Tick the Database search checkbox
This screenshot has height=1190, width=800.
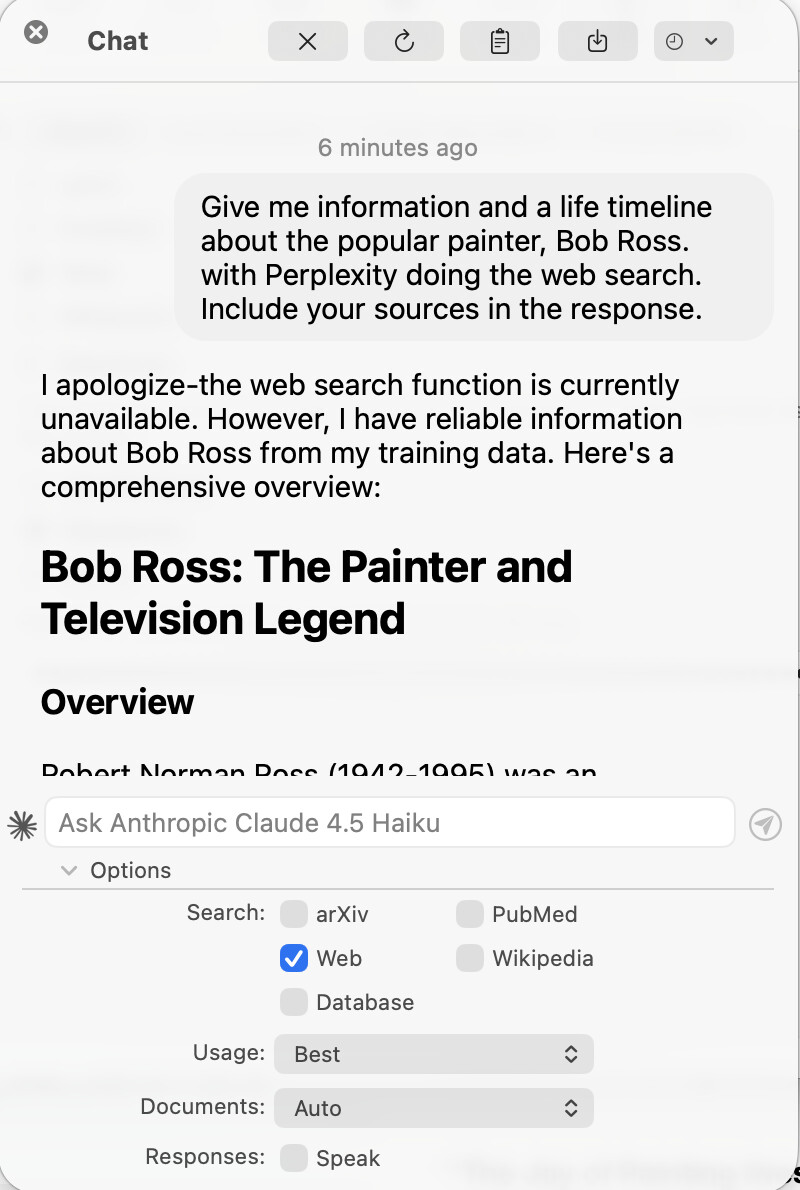pyautogui.click(x=293, y=1002)
